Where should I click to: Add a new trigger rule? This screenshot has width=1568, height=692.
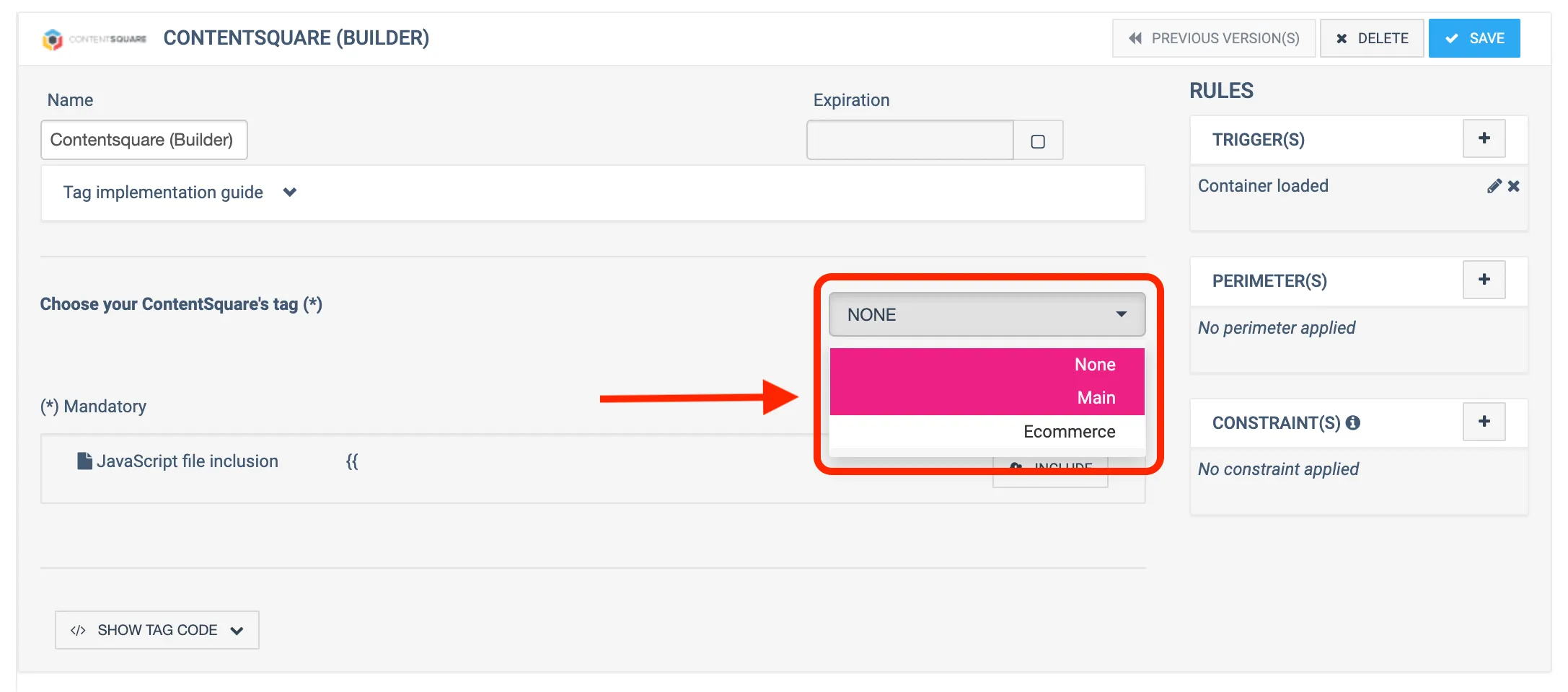click(x=1484, y=138)
